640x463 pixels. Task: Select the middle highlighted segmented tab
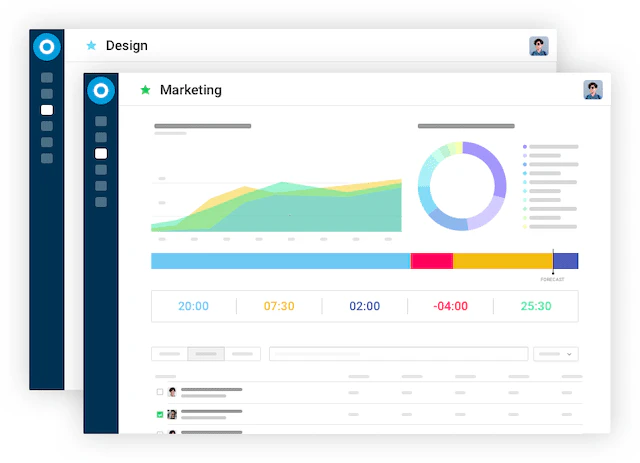(x=206, y=354)
